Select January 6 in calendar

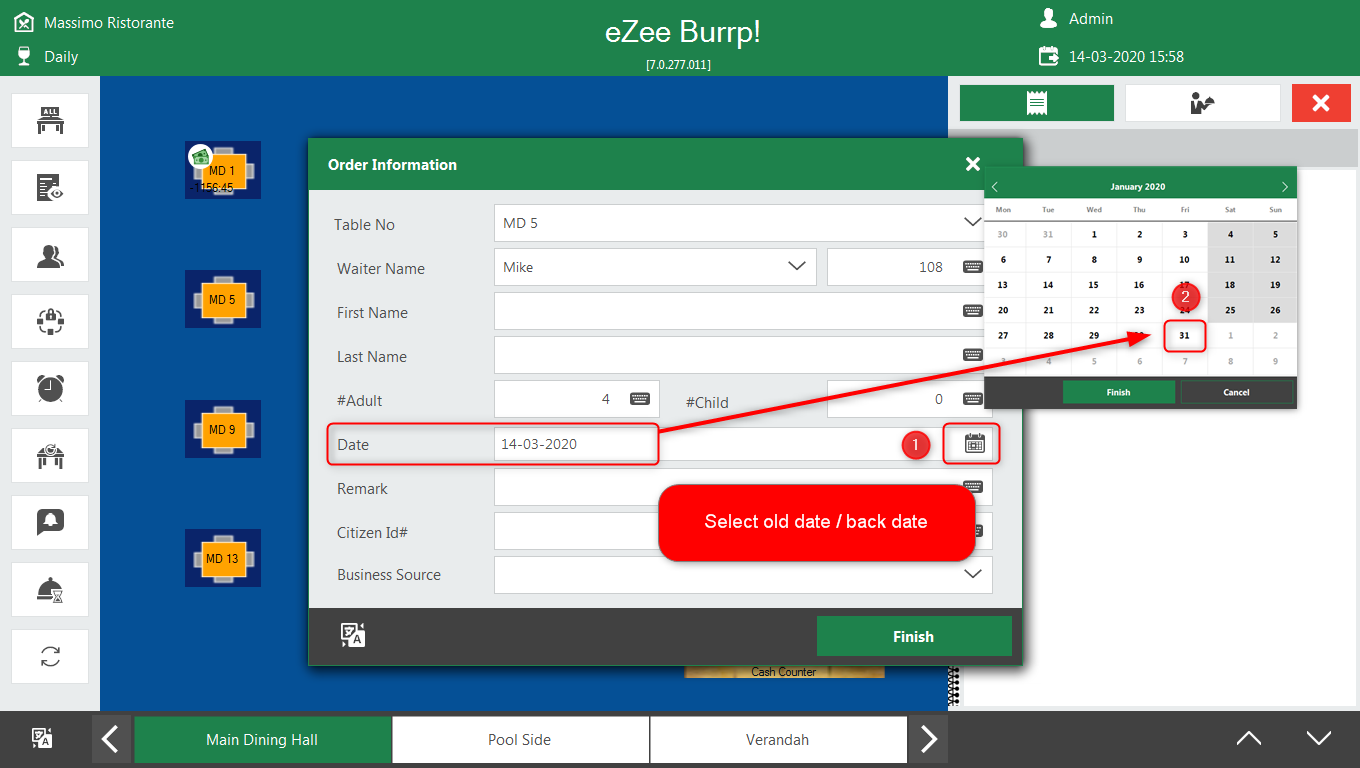coord(1003,260)
